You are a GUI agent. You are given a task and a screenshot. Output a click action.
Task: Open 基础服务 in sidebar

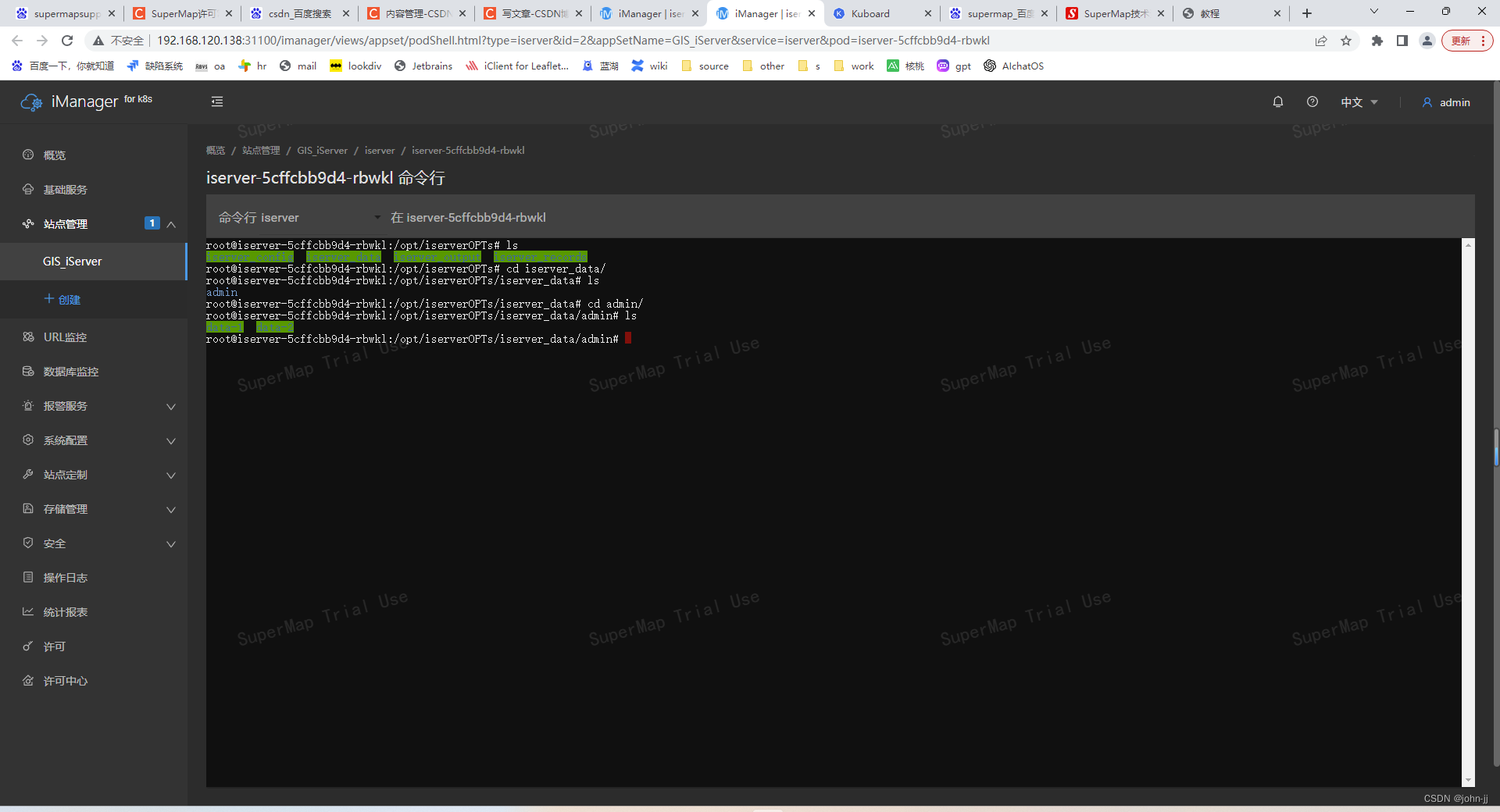66,190
